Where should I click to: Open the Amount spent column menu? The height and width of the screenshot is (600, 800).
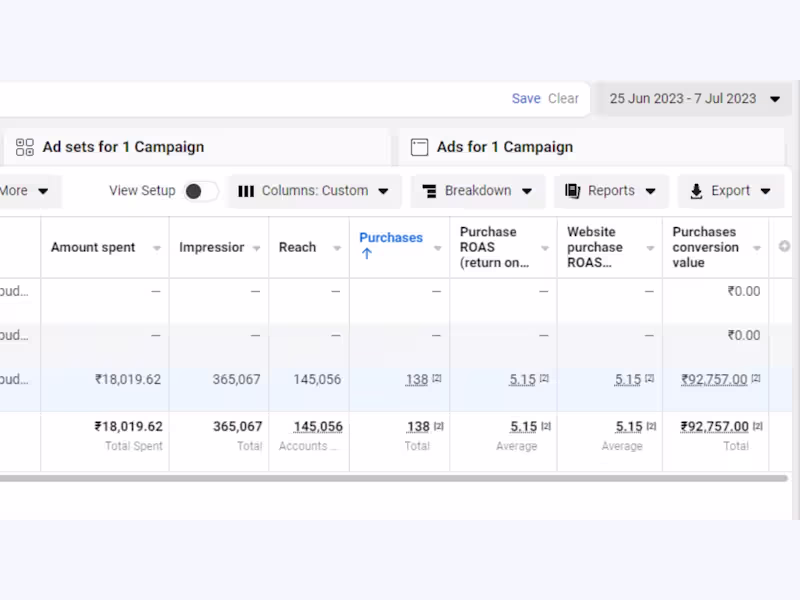click(x=157, y=248)
